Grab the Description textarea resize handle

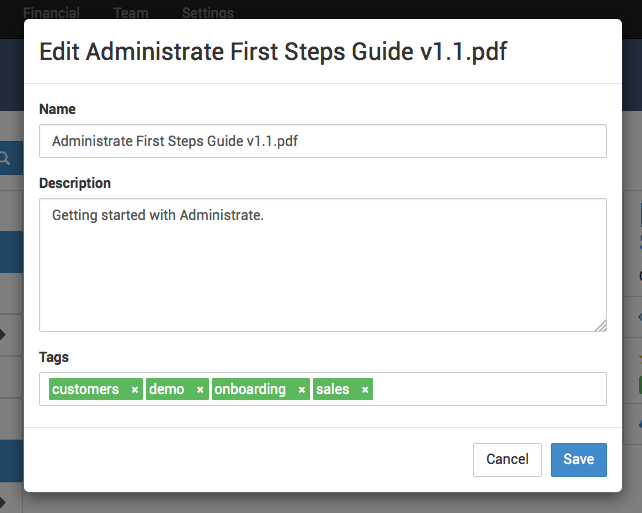click(601, 326)
